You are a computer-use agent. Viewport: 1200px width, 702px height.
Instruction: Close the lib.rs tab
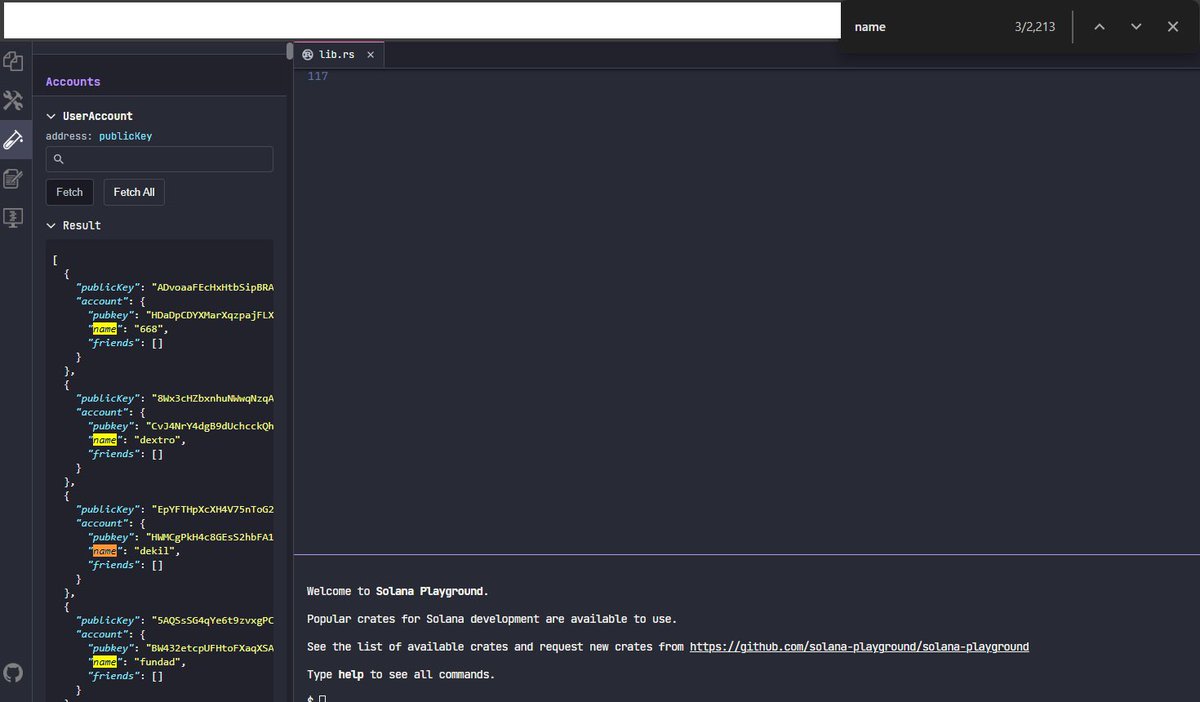click(370, 54)
